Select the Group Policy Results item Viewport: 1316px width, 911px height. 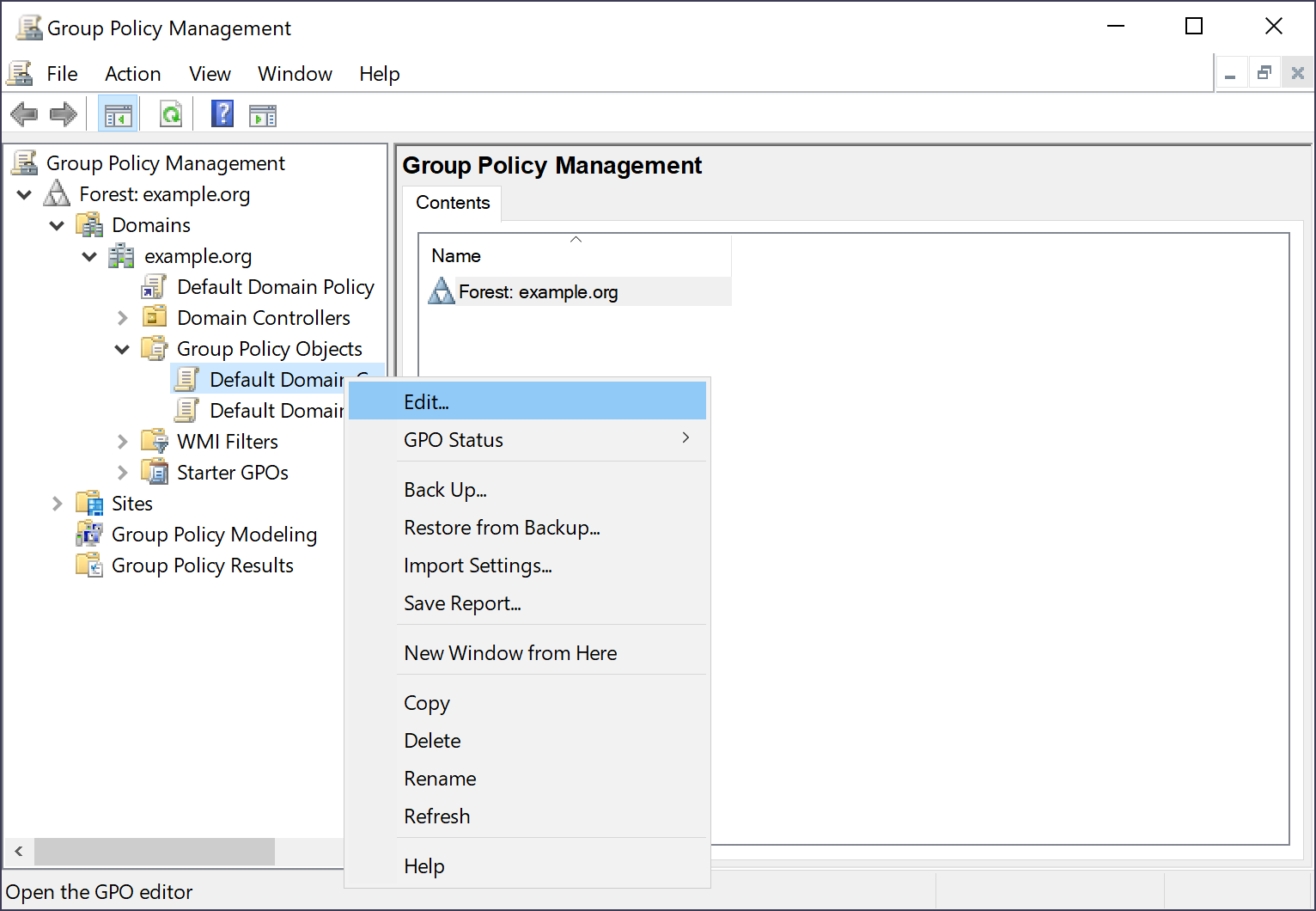coord(202,565)
